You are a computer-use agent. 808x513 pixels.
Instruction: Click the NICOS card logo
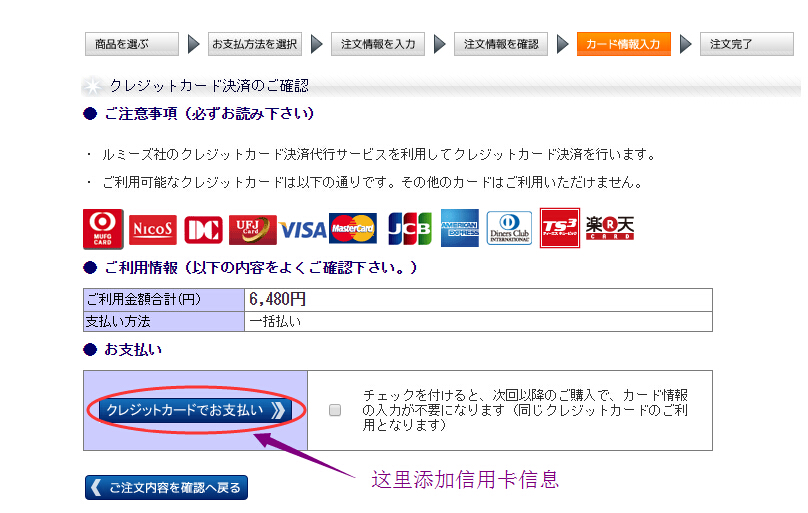[x=152, y=230]
